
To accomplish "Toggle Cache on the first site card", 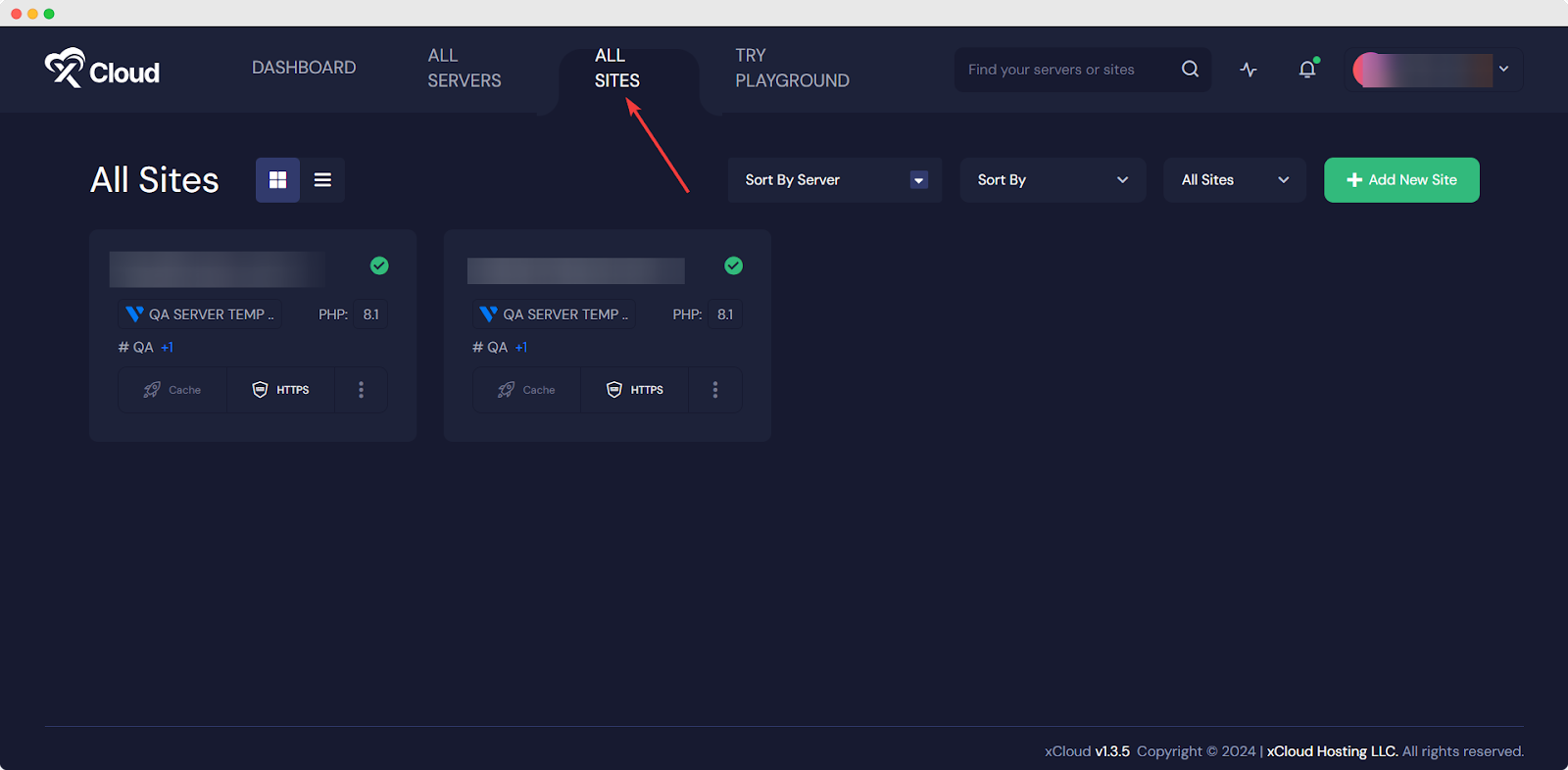I will 172,390.
